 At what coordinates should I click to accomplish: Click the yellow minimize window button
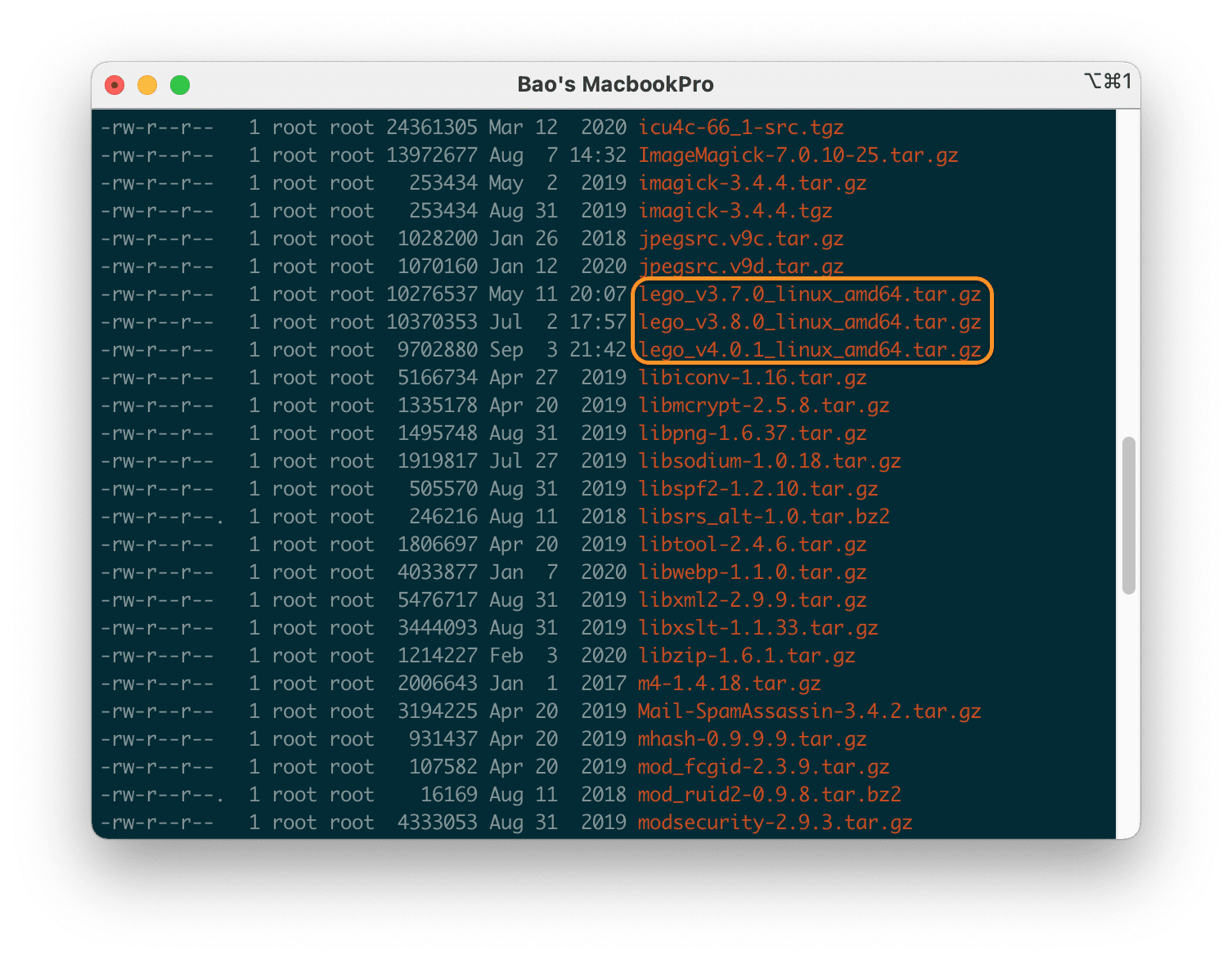[x=147, y=85]
